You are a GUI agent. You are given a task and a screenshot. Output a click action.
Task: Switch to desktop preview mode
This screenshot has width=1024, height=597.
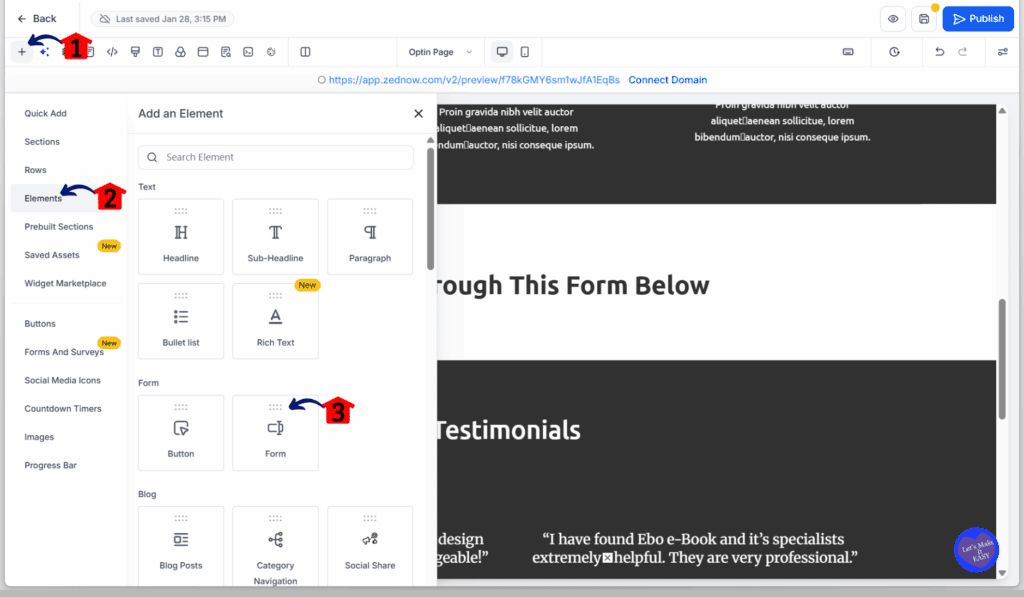tap(504, 51)
